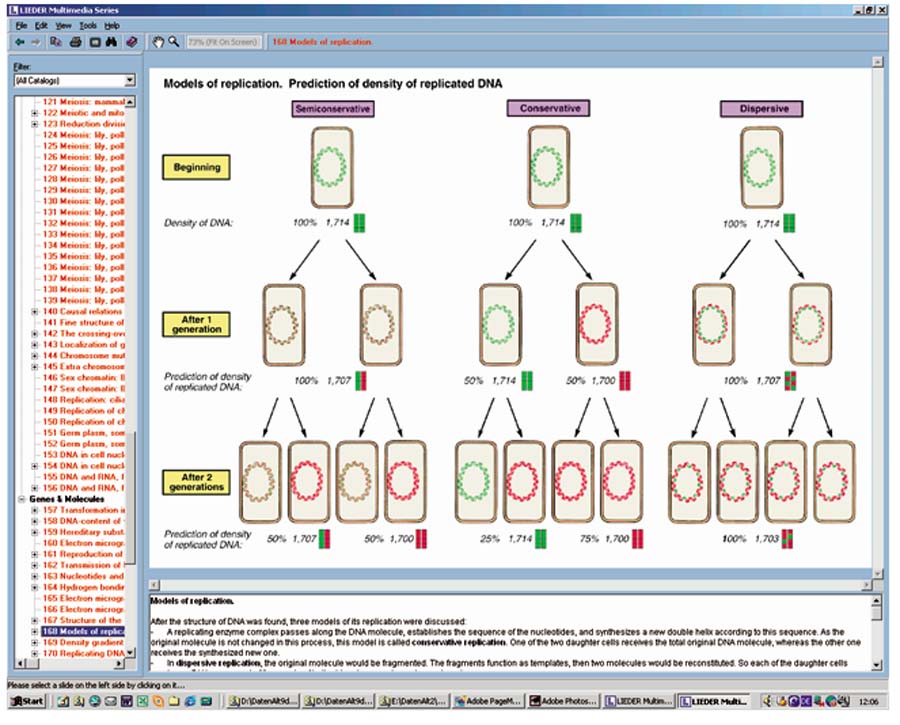The image size is (900, 725).
Task: Click the Windows Start button
Action: (x=26, y=702)
